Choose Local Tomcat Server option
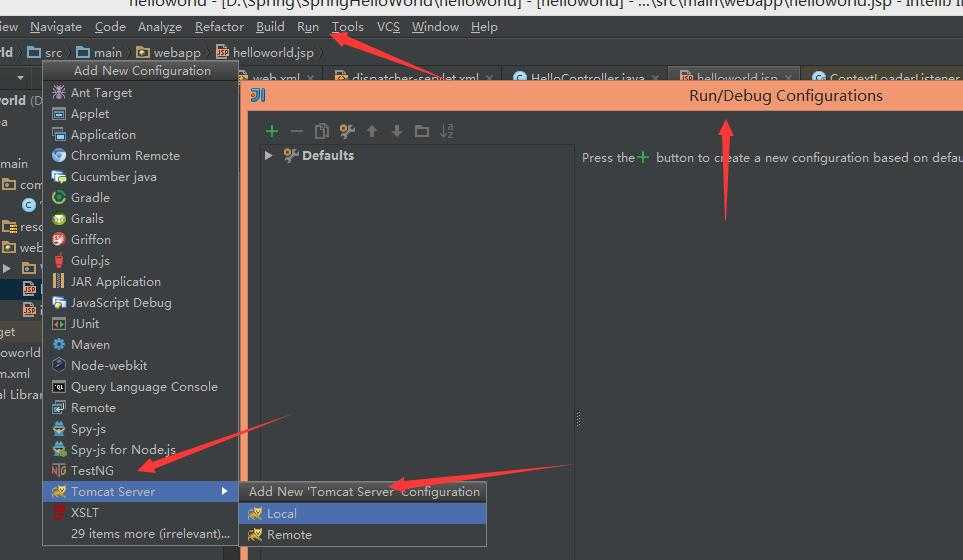963x560 pixels. [x=362, y=513]
